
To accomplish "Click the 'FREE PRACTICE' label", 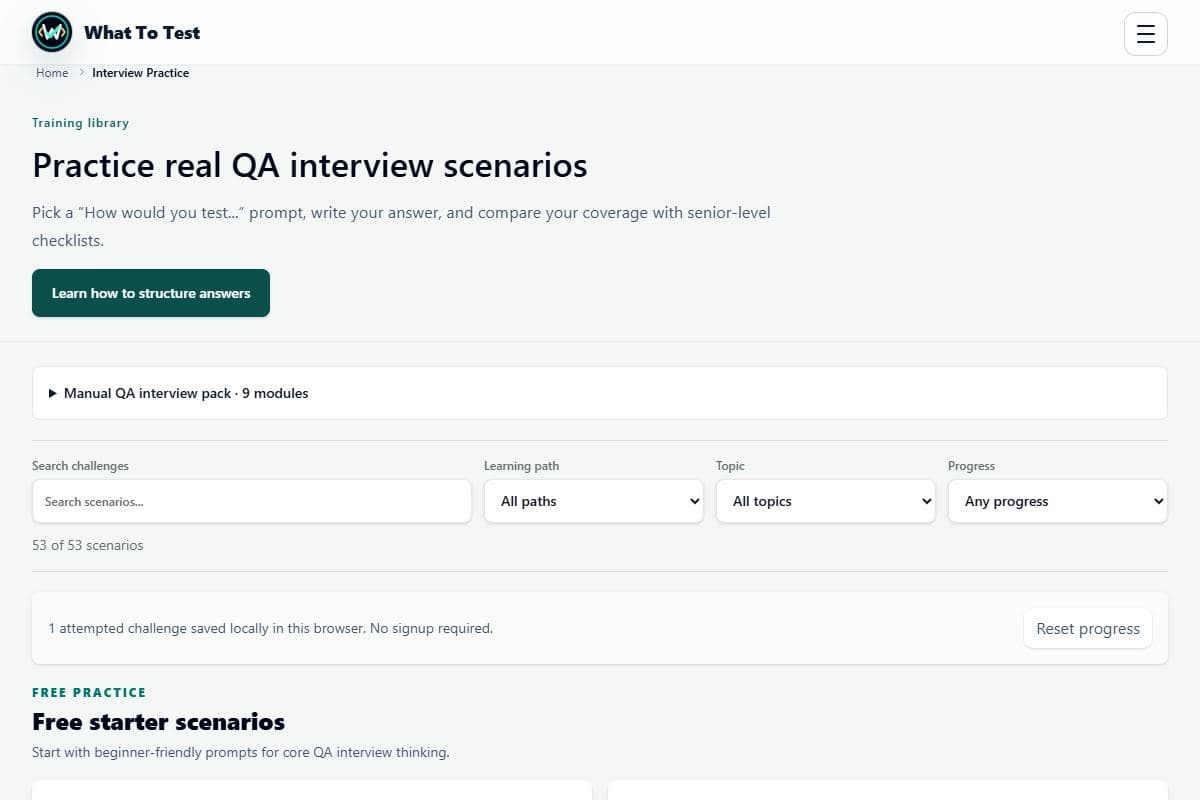I will point(89,692).
